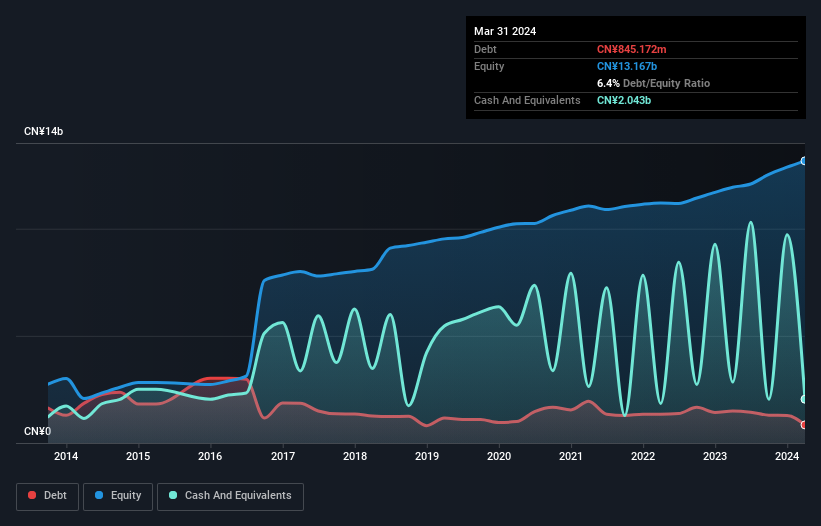Click the 6.4% Debt/Equity Ratio text
The height and width of the screenshot is (526, 821).
[653, 83]
